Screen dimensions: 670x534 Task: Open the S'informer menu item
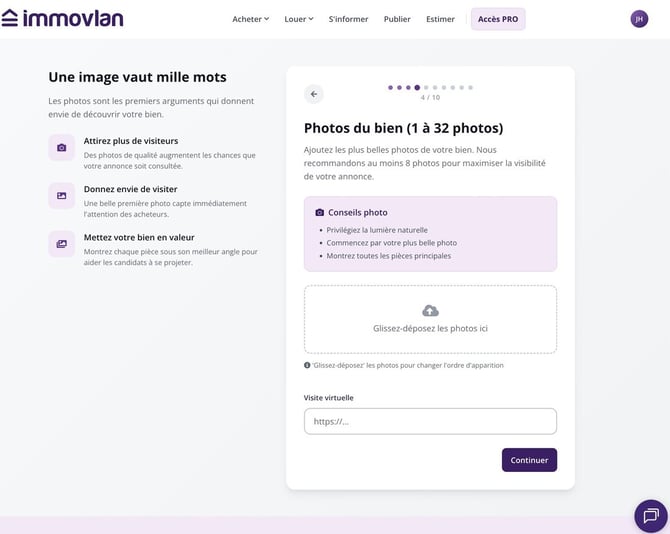tap(348, 19)
